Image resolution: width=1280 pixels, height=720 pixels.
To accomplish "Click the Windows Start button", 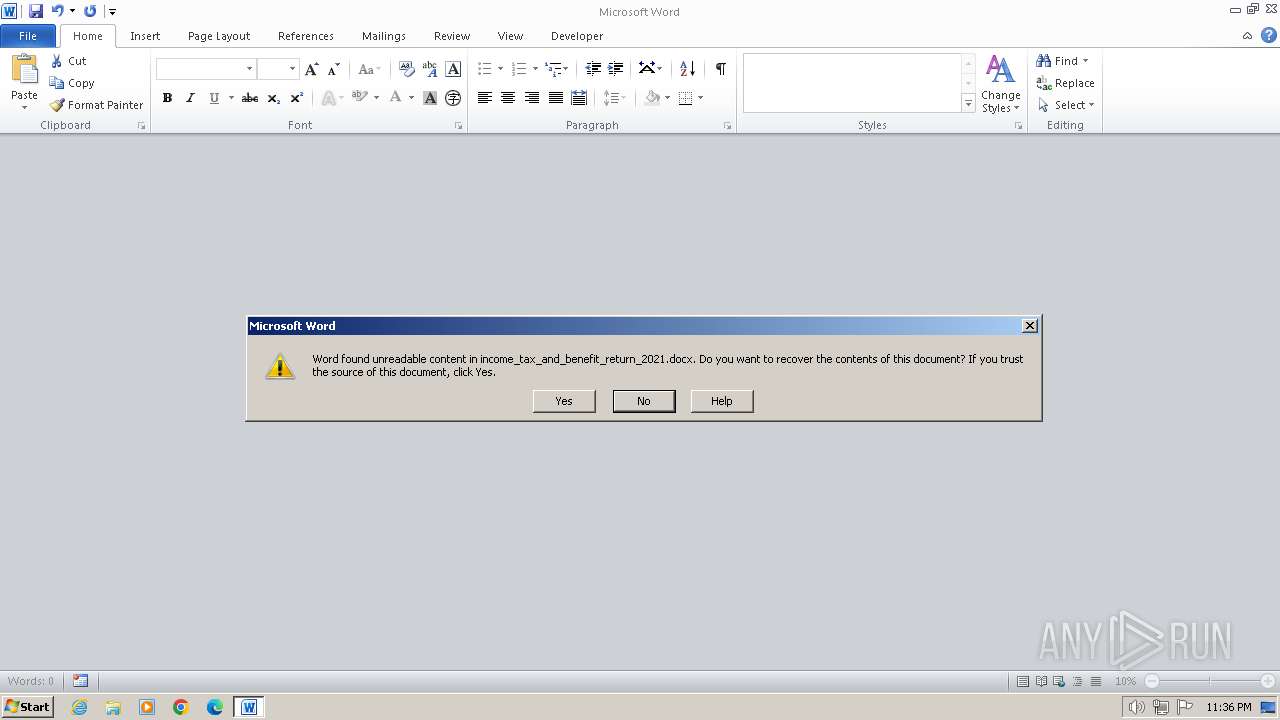I will tap(28, 707).
